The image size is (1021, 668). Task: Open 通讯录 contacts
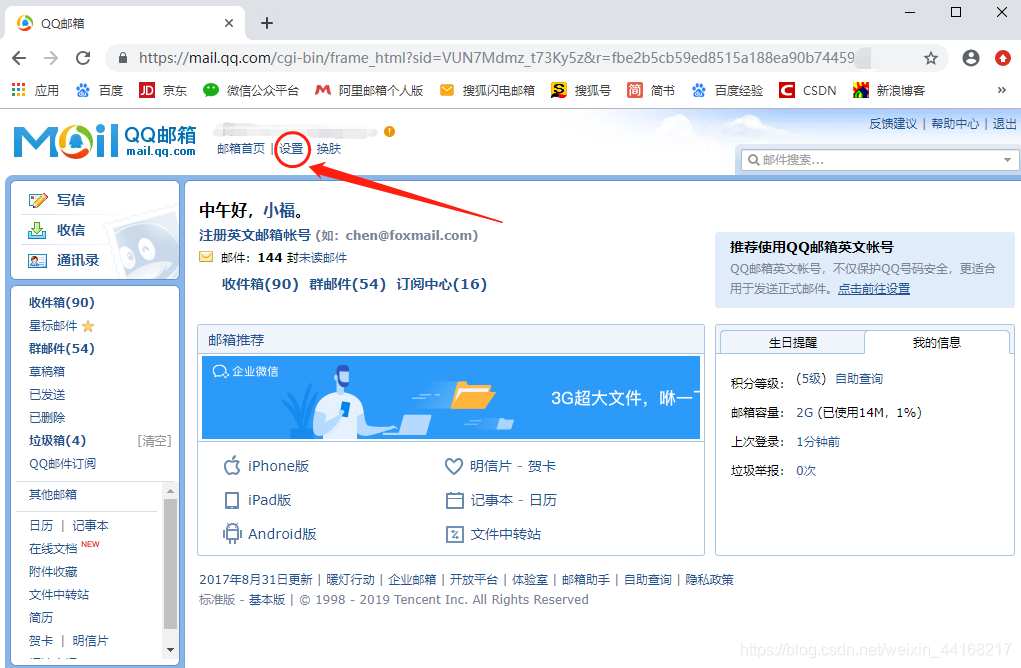point(64,260)
